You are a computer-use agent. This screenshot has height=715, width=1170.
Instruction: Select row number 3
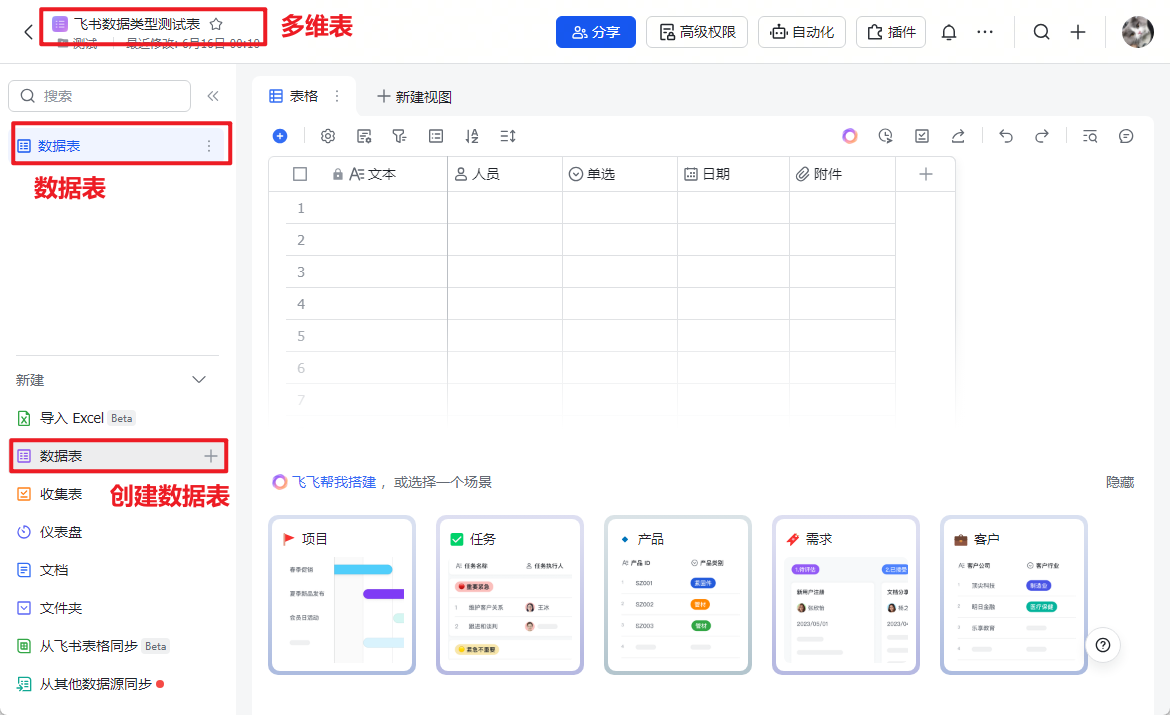click(301, 272)
